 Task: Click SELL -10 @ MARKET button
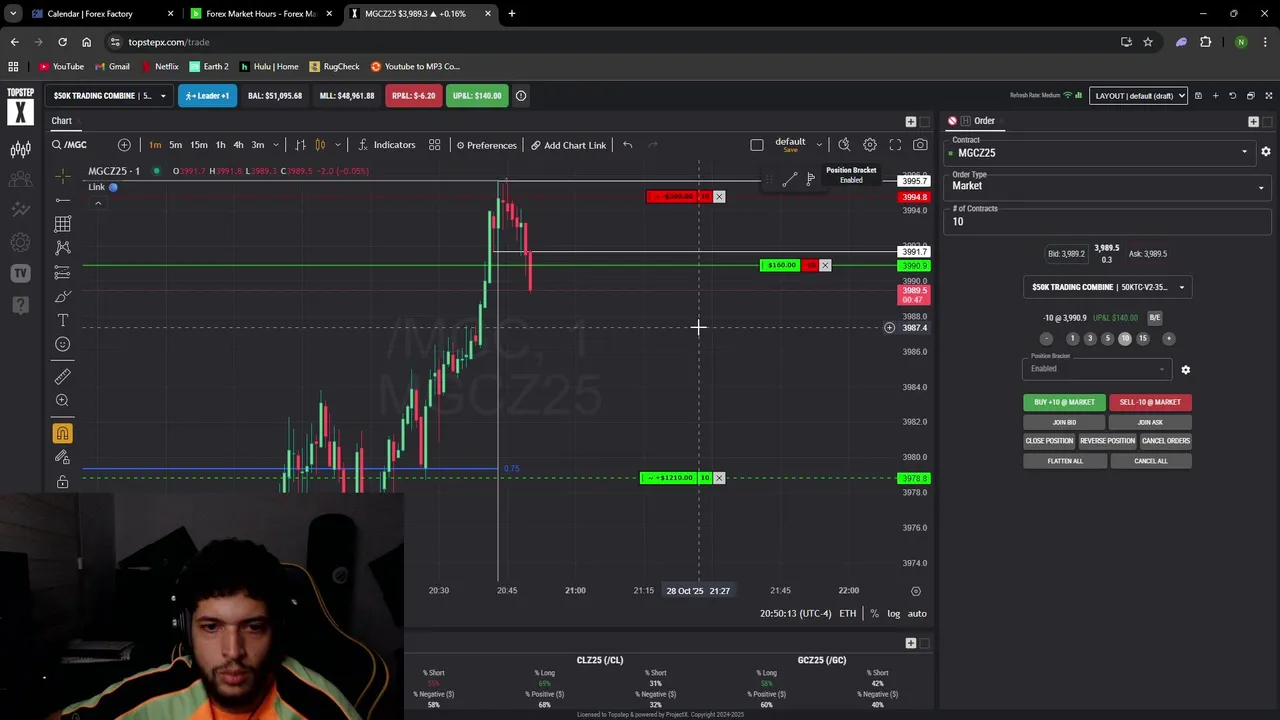coord(1150,402)
